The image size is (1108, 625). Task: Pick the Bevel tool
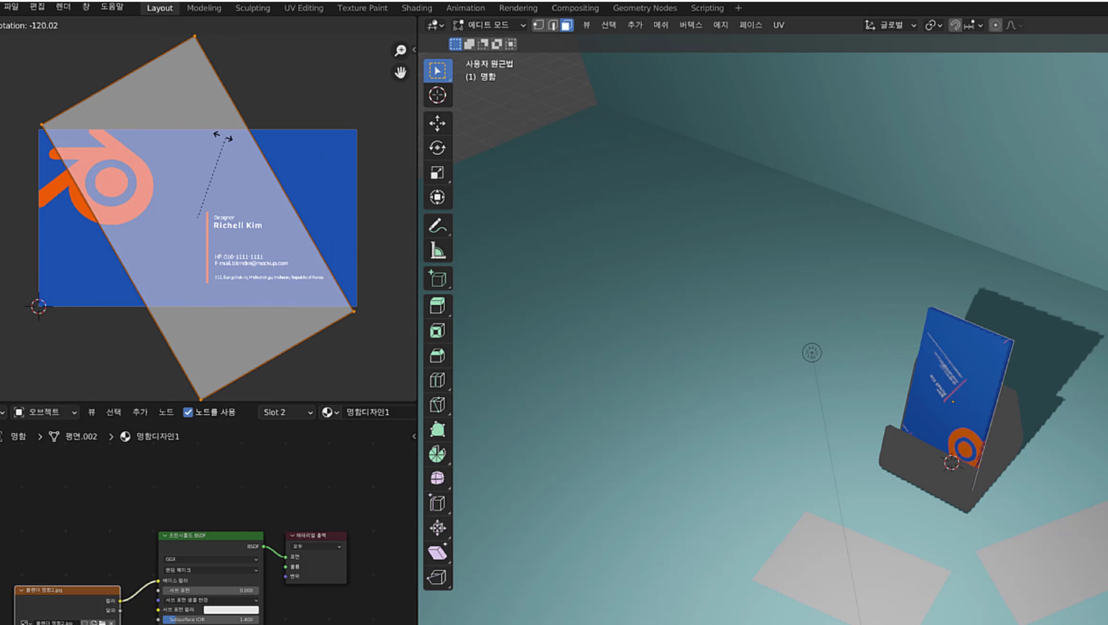(x=437, y=356)
